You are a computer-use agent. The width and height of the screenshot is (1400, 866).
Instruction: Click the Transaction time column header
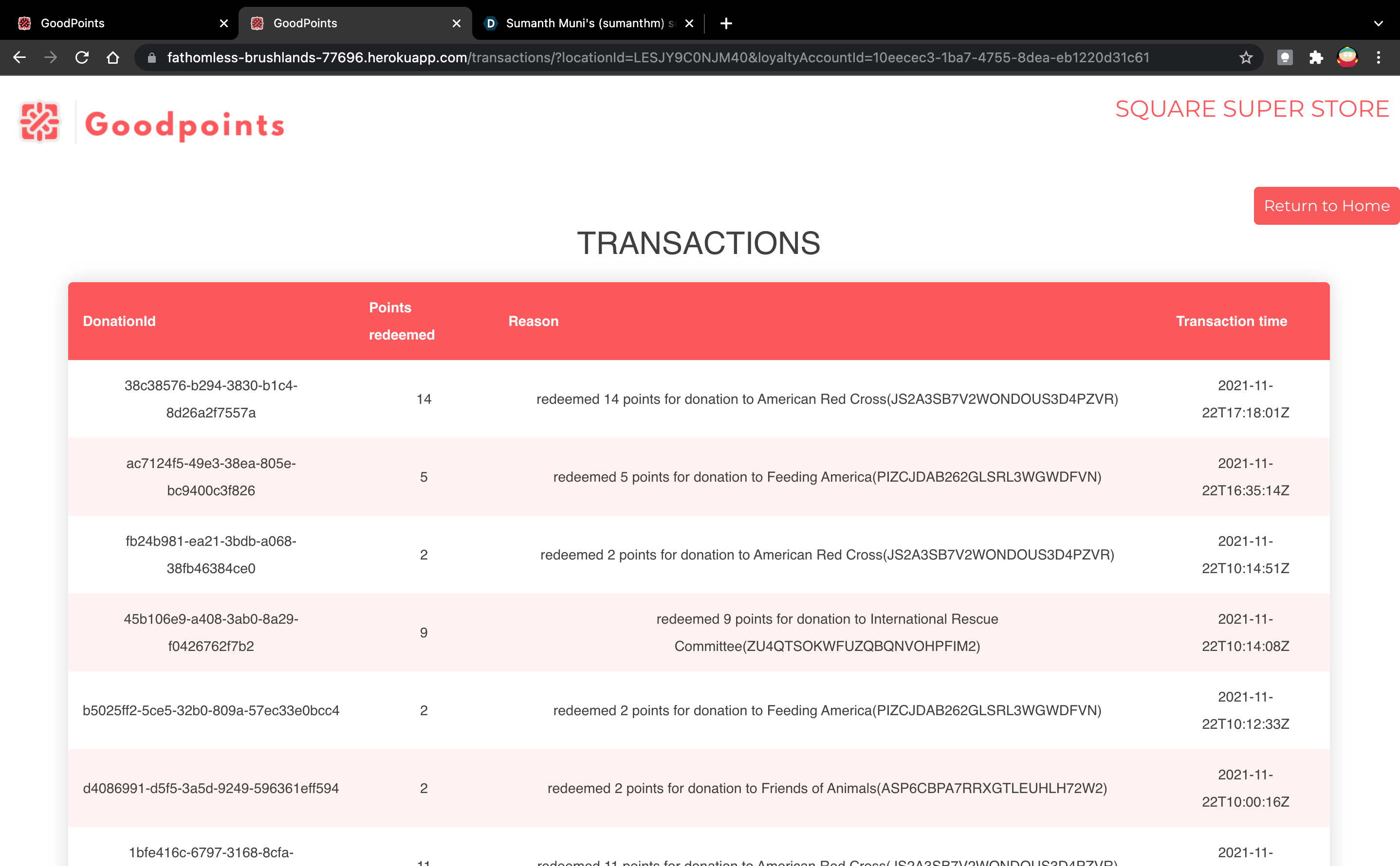[1231, 321]
